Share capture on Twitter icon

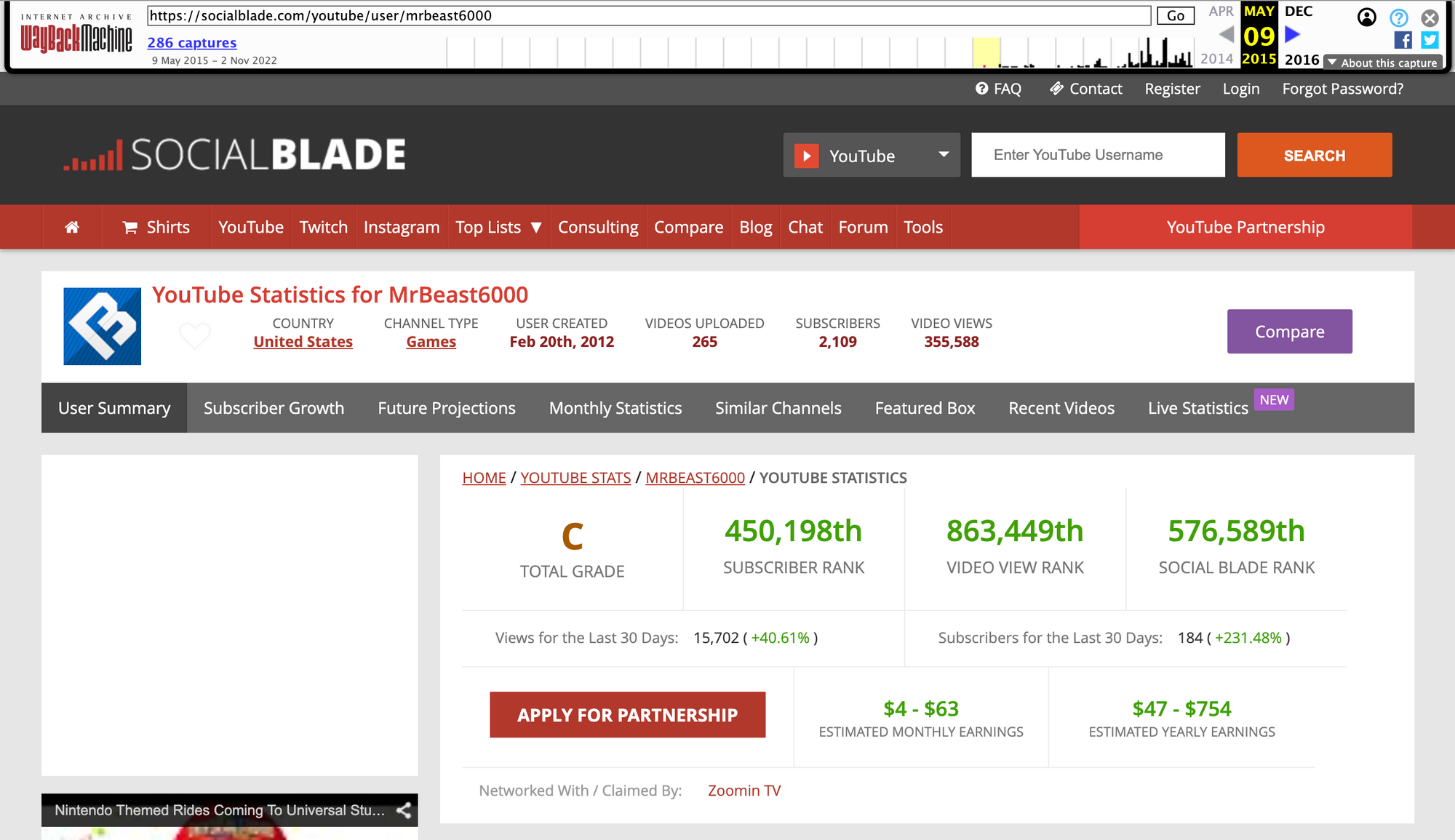pyautogui.click(x=1430, y=40)
